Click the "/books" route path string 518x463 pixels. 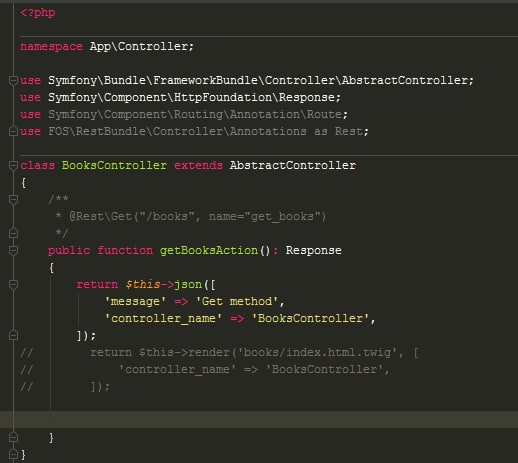[x=167, y=217]
